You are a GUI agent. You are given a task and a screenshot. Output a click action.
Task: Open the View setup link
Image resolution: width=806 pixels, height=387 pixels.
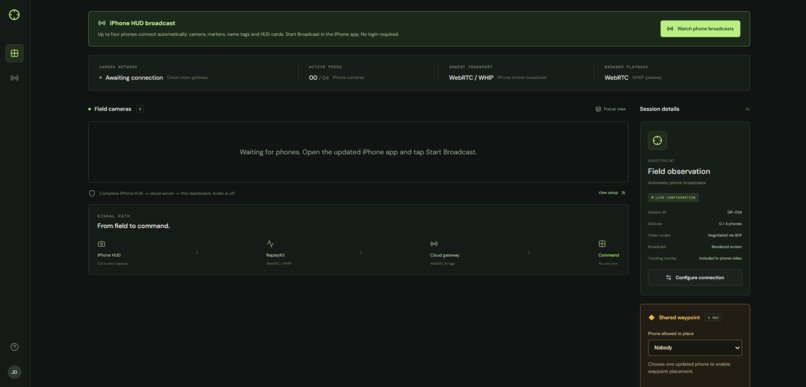612,193
